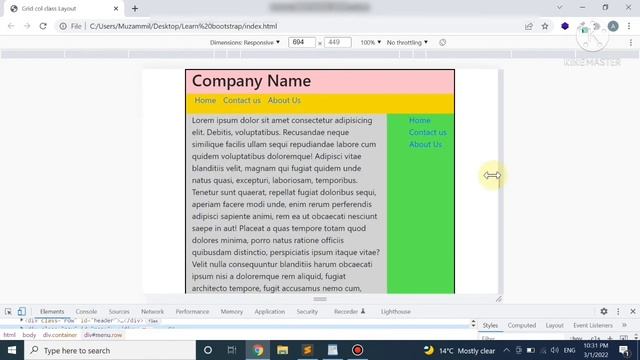Open Sublime Text from the taskbar

click(307, 350)
